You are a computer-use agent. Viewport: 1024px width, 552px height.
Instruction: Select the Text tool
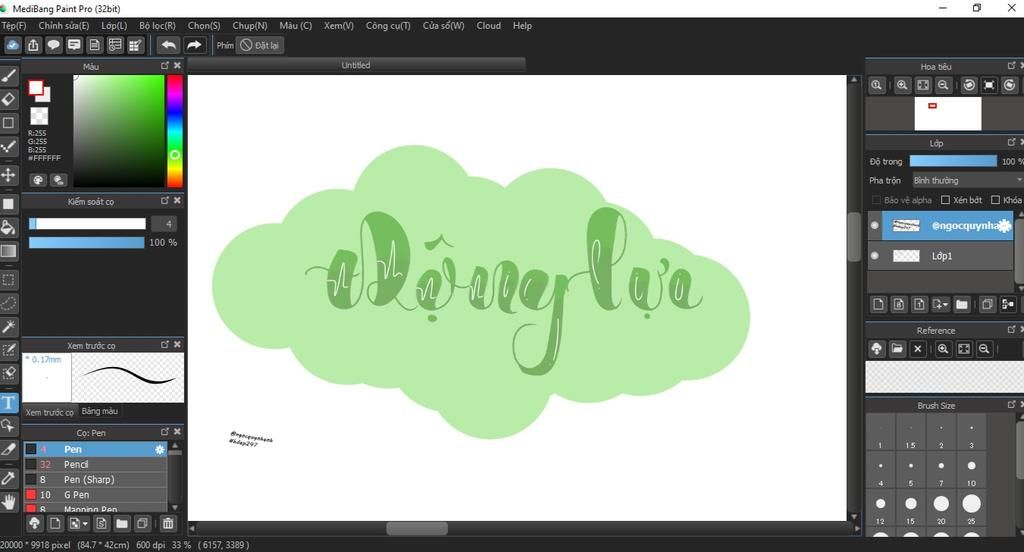(8, 402)
